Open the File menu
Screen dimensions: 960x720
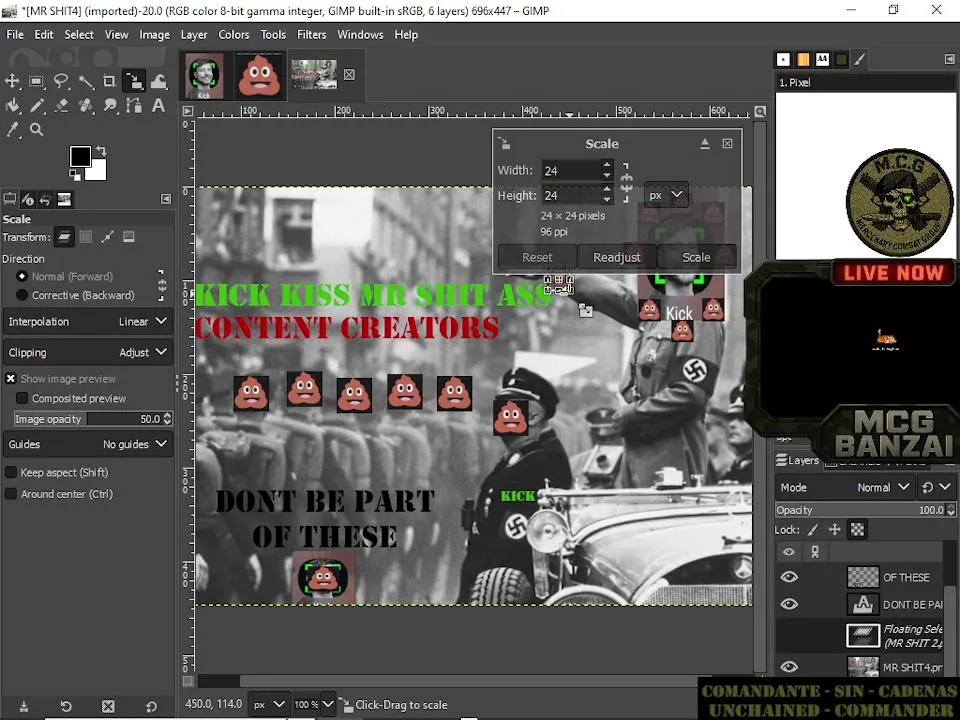coord(15,35)
